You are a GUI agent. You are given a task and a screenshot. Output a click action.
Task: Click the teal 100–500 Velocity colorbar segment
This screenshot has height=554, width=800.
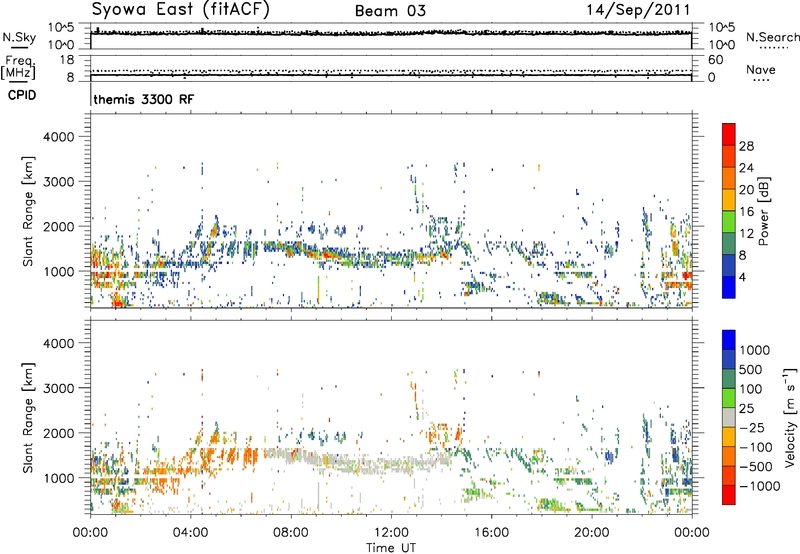coord(729,379)
